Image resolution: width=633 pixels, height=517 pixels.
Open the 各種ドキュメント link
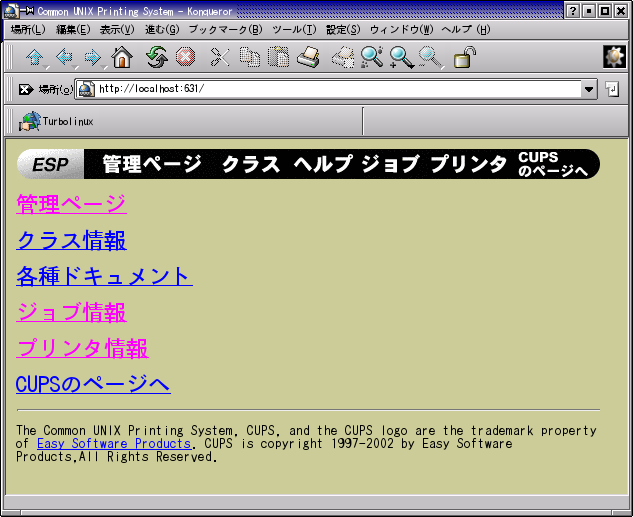[x=104, y=276]
